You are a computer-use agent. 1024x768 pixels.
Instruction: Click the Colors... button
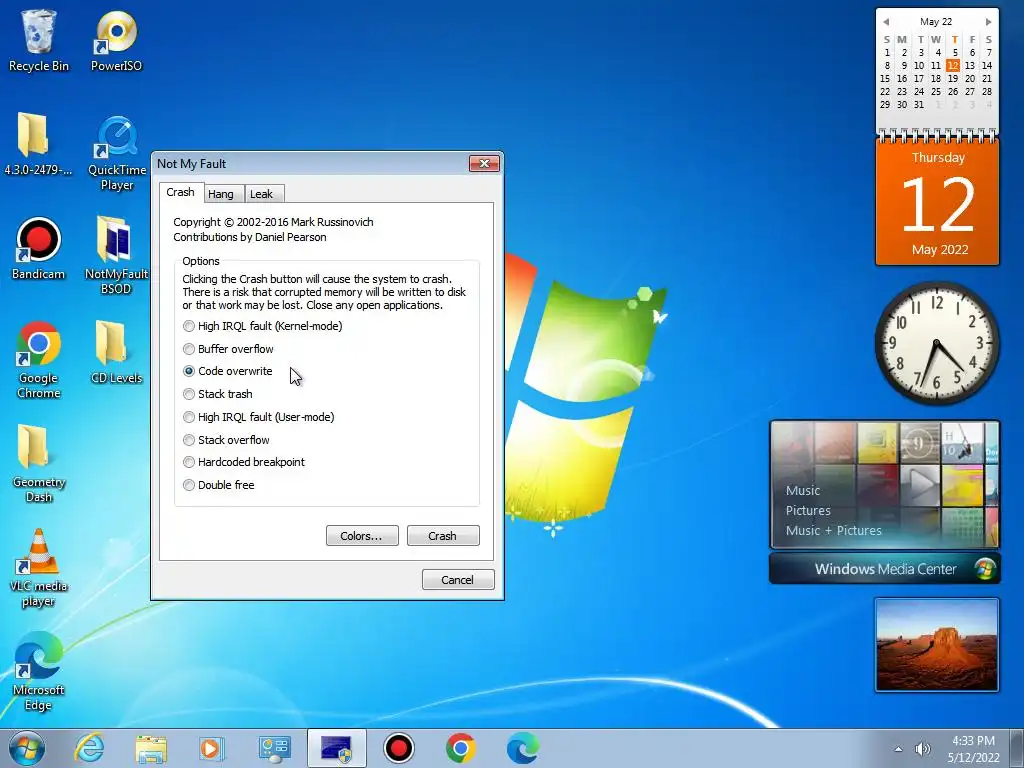(x=362, y=536)
